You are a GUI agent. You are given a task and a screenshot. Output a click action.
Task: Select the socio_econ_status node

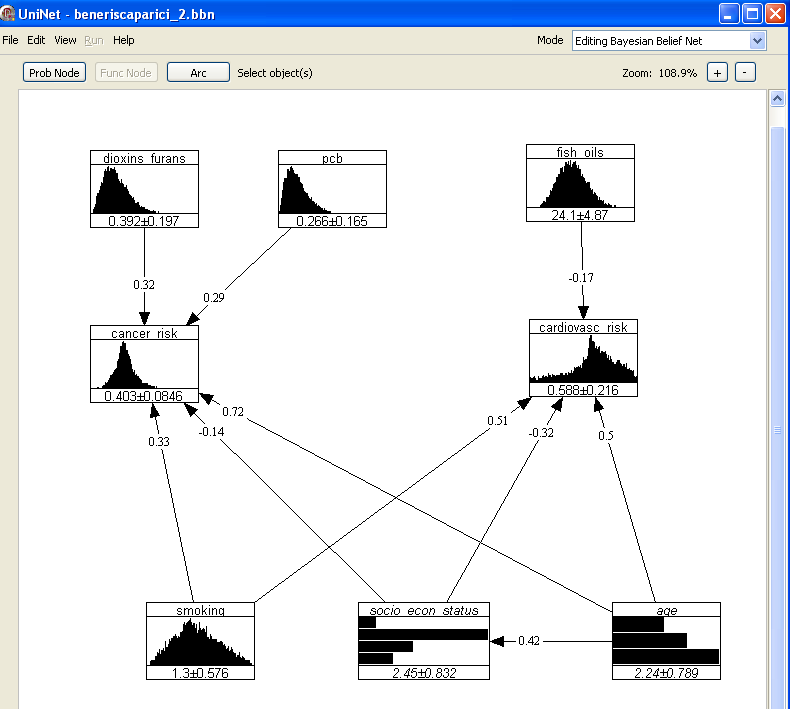(424, 641)
